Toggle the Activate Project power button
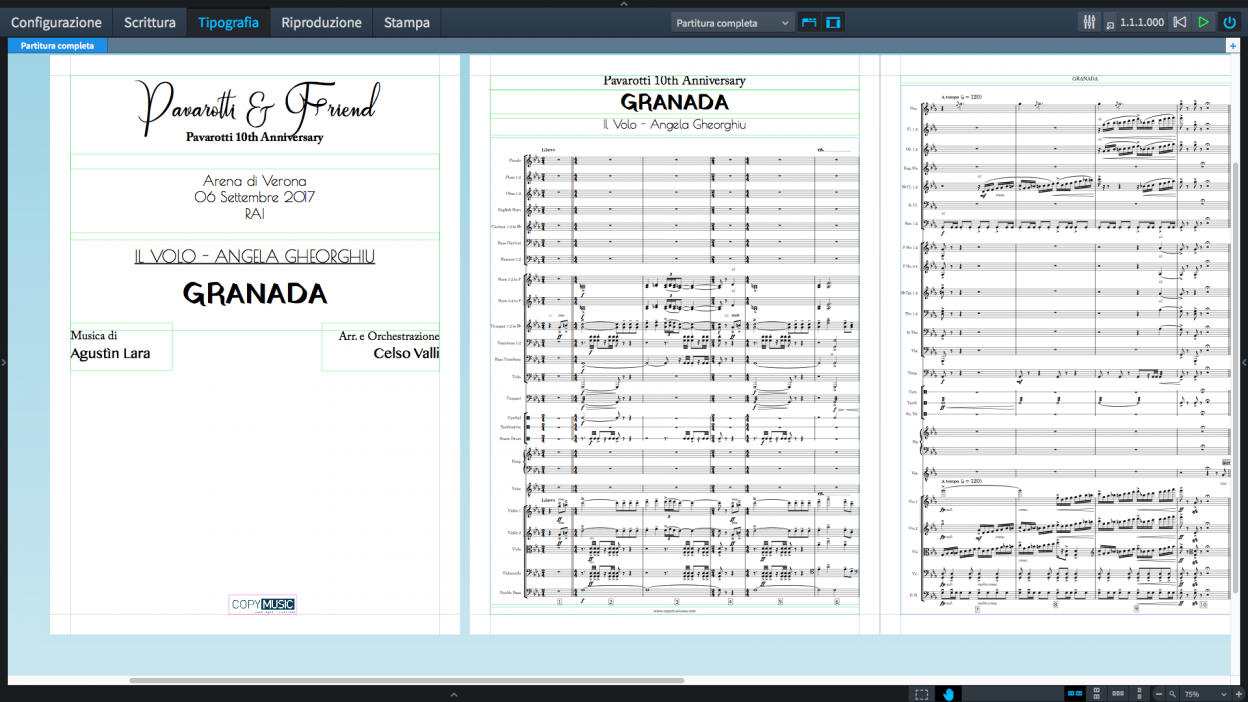The width and height of the screenshot is (1248, 702). (x=1229, y=22)
